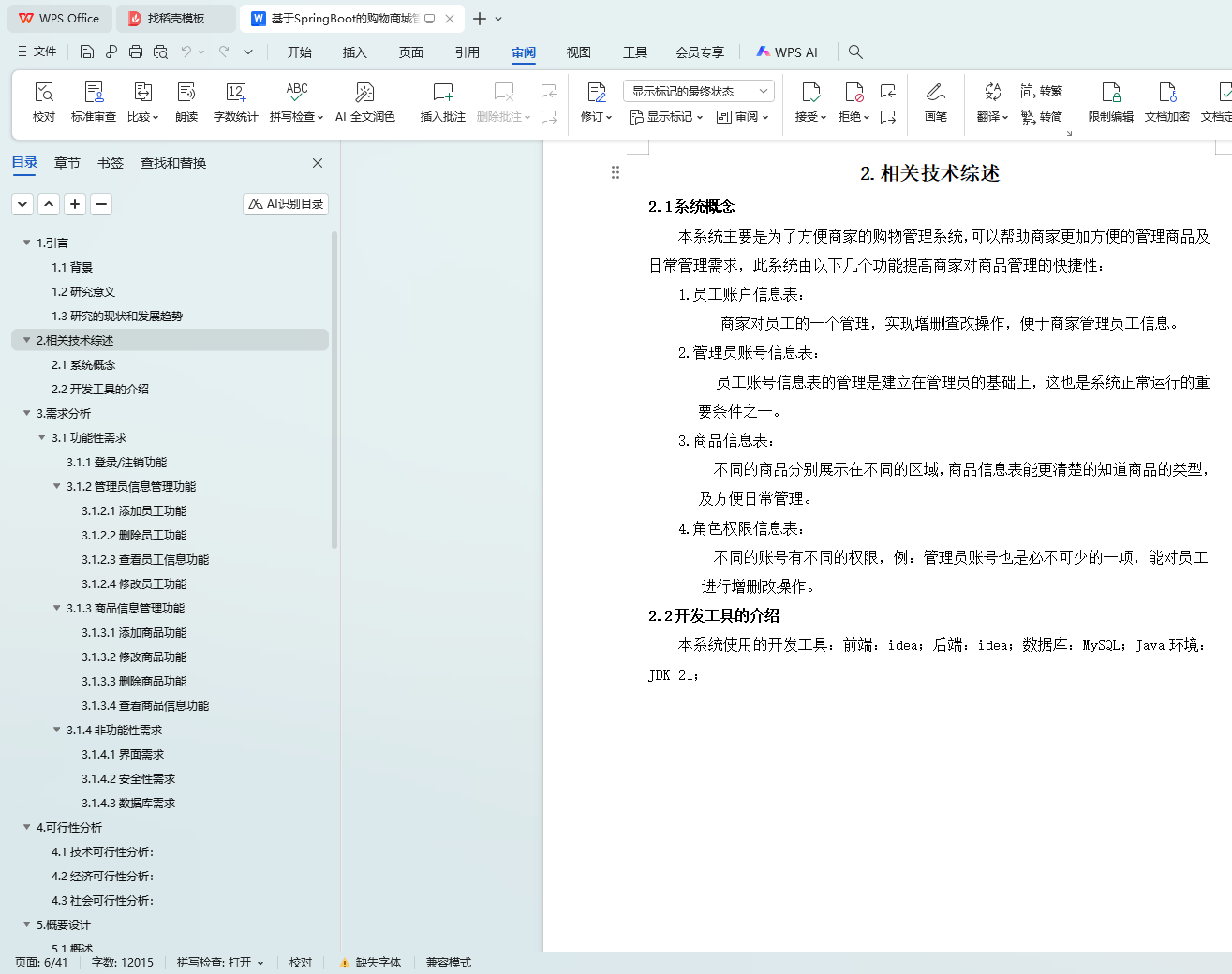Convert text with 转繁 button

[x=1042, y=91]
